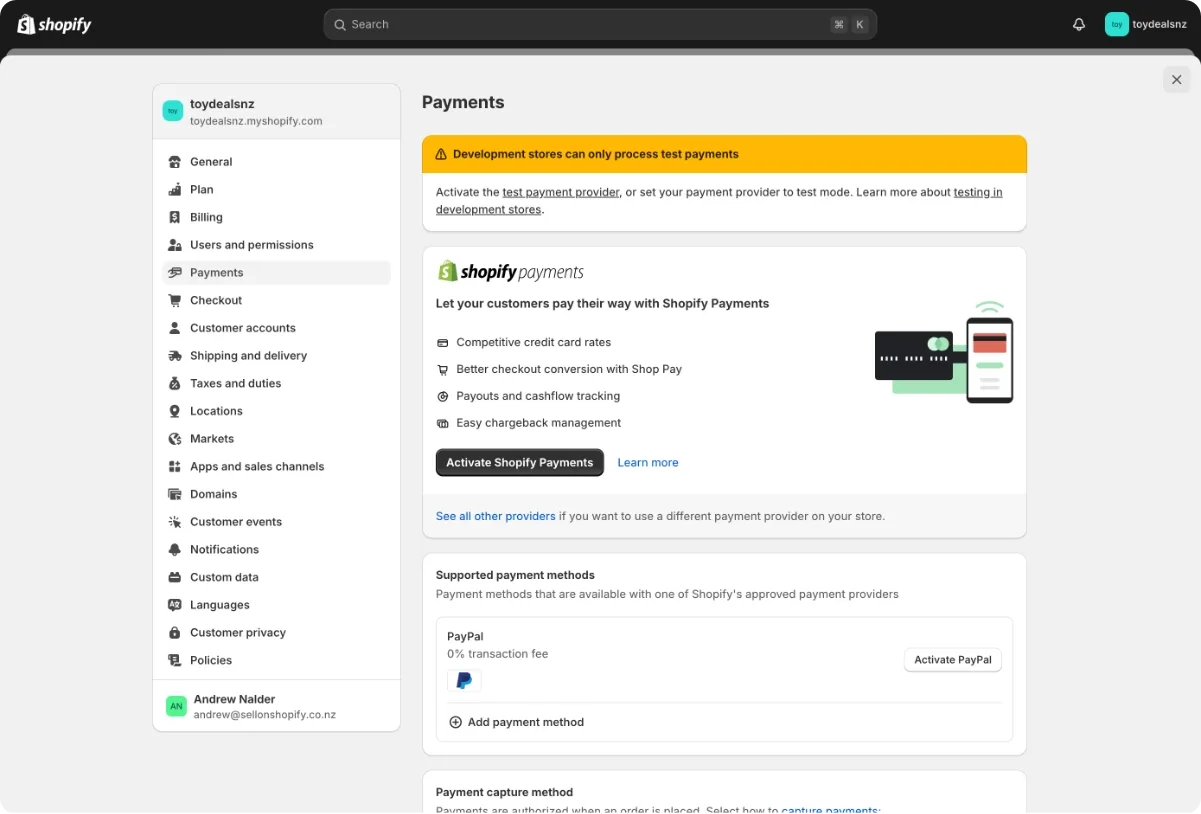1201x814 pixels.
Task: Open Shipping and delivery settings
Action: click(276, 356)
